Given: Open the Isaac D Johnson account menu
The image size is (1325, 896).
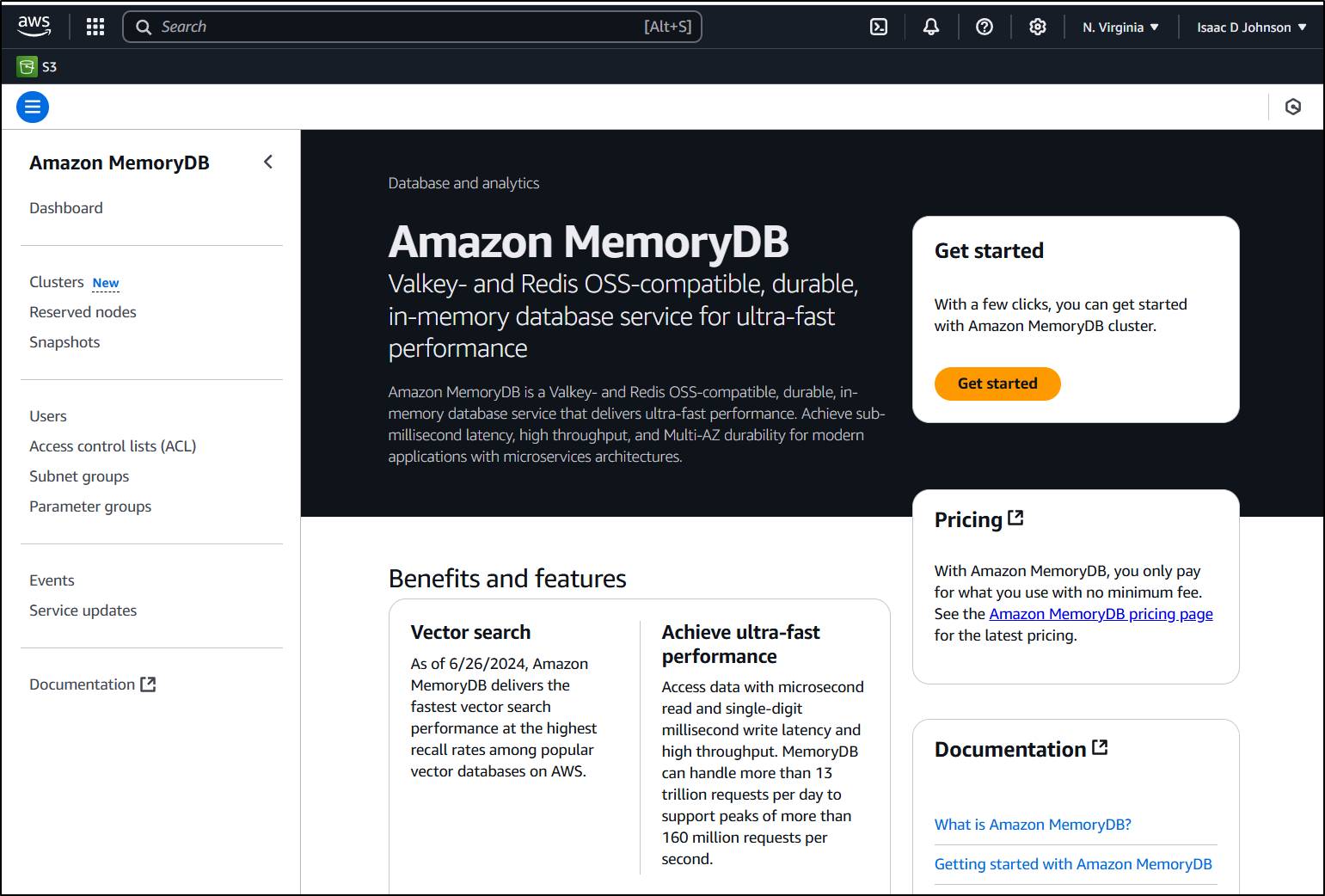Looking at the screenshot, I should click(1252, 27).
